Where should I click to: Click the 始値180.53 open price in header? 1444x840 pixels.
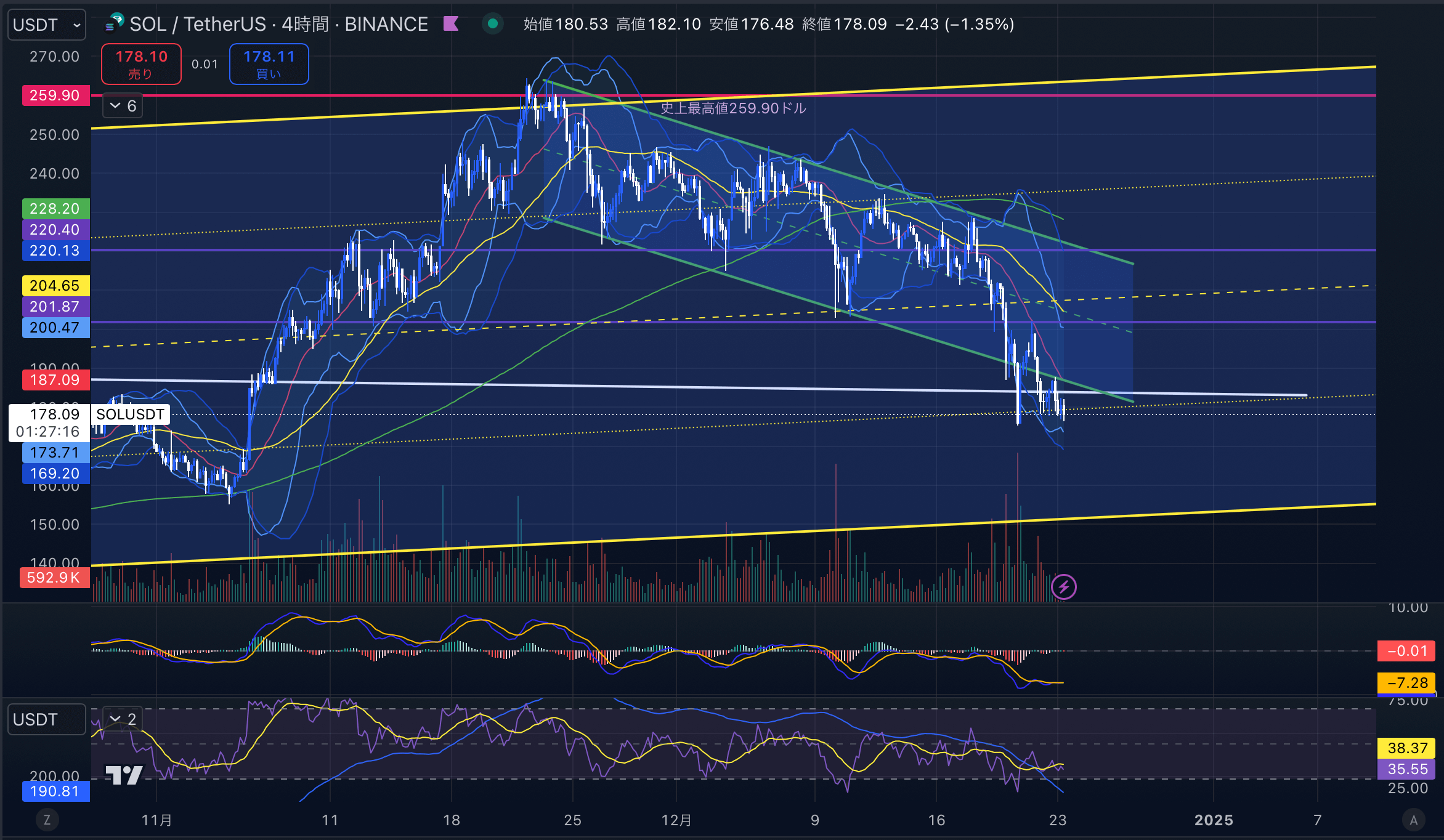[566, 24]
